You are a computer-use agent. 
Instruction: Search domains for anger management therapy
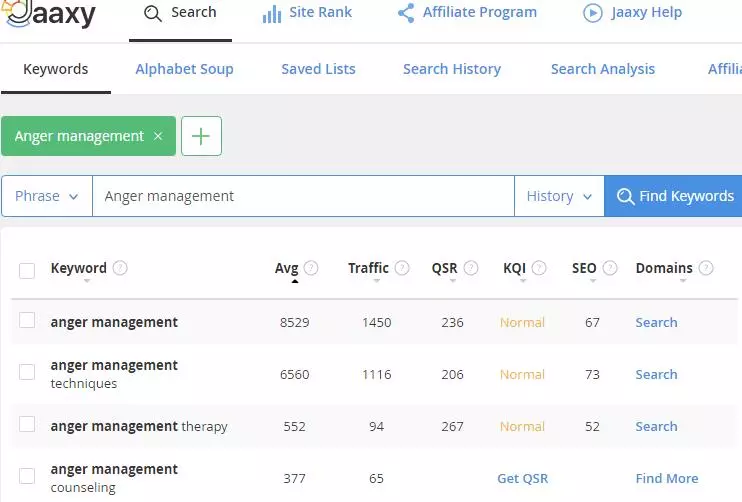point(656,427)
